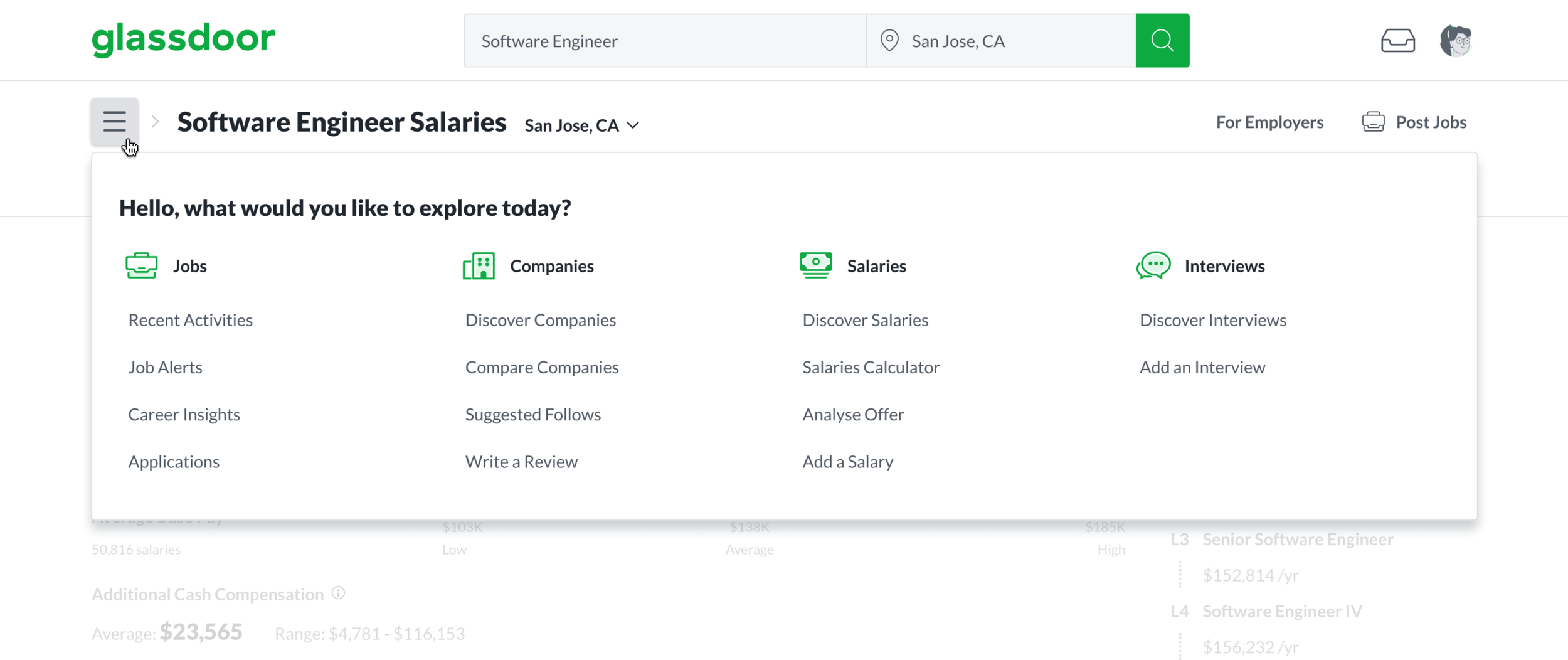Click the $23,565 average compensation value

click(x=201, y=632)
